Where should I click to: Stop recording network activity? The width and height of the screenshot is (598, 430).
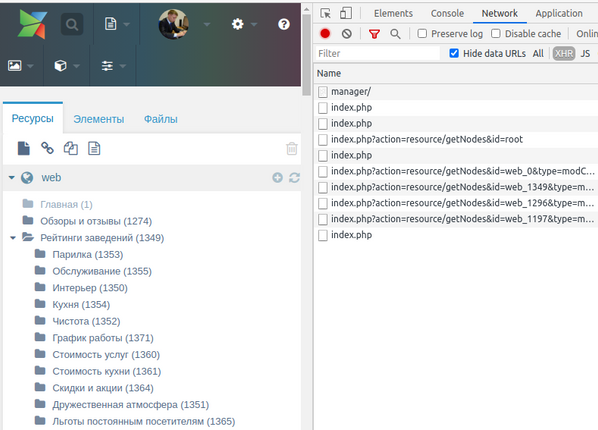pos(325,34)
